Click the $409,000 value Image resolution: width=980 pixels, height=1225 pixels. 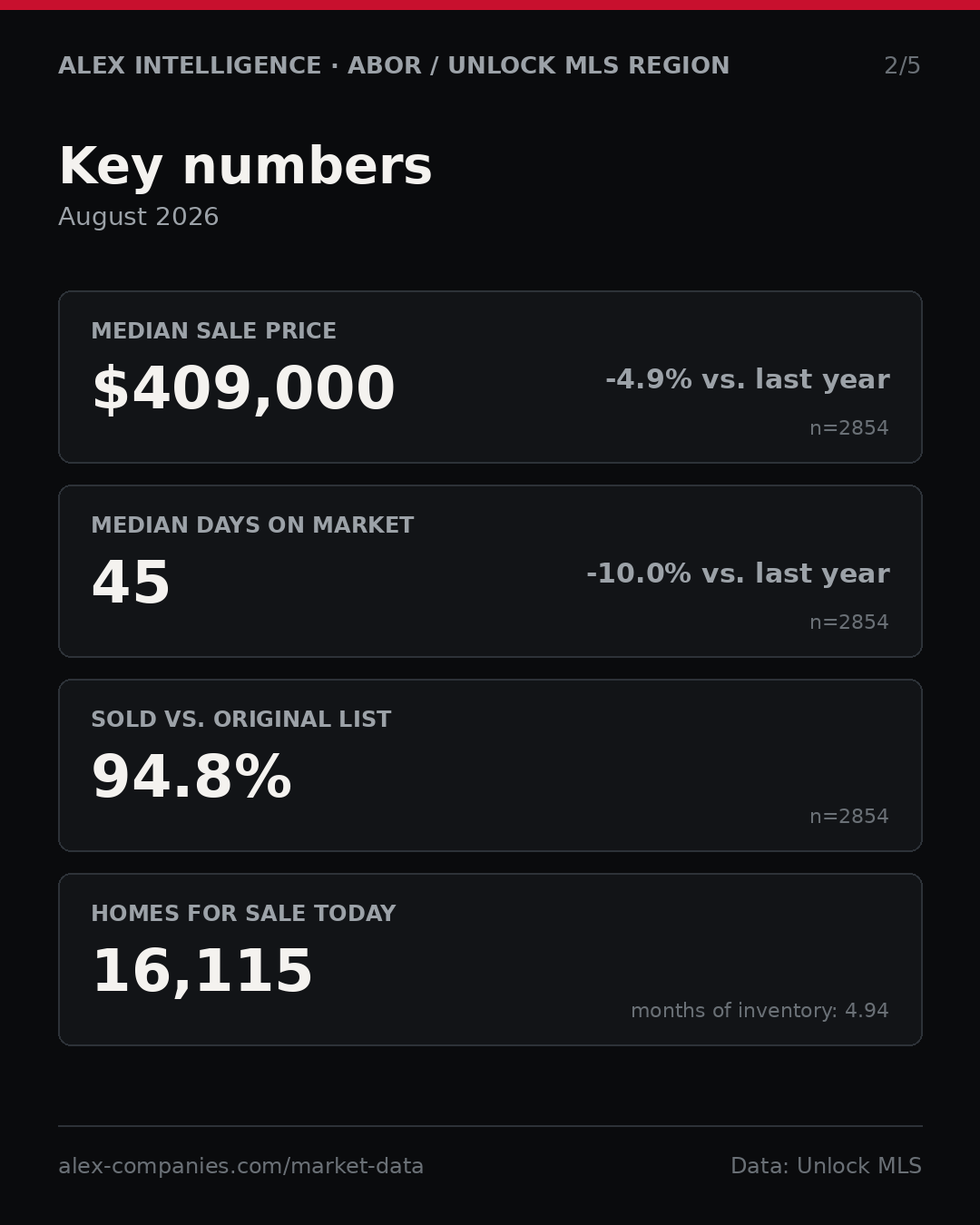tap(243, 389)
